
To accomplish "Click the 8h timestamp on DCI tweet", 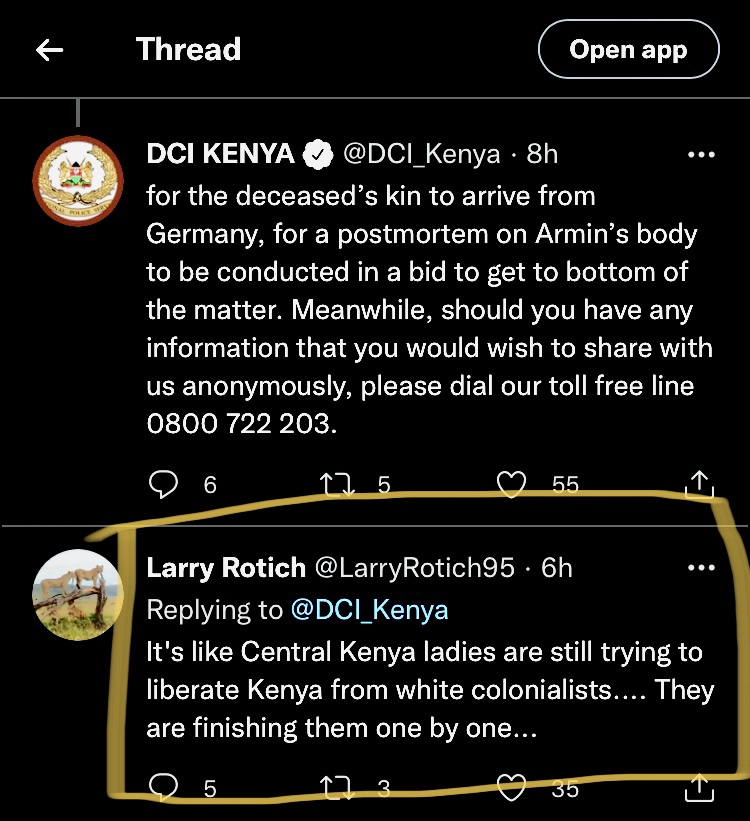I will 542,154.
